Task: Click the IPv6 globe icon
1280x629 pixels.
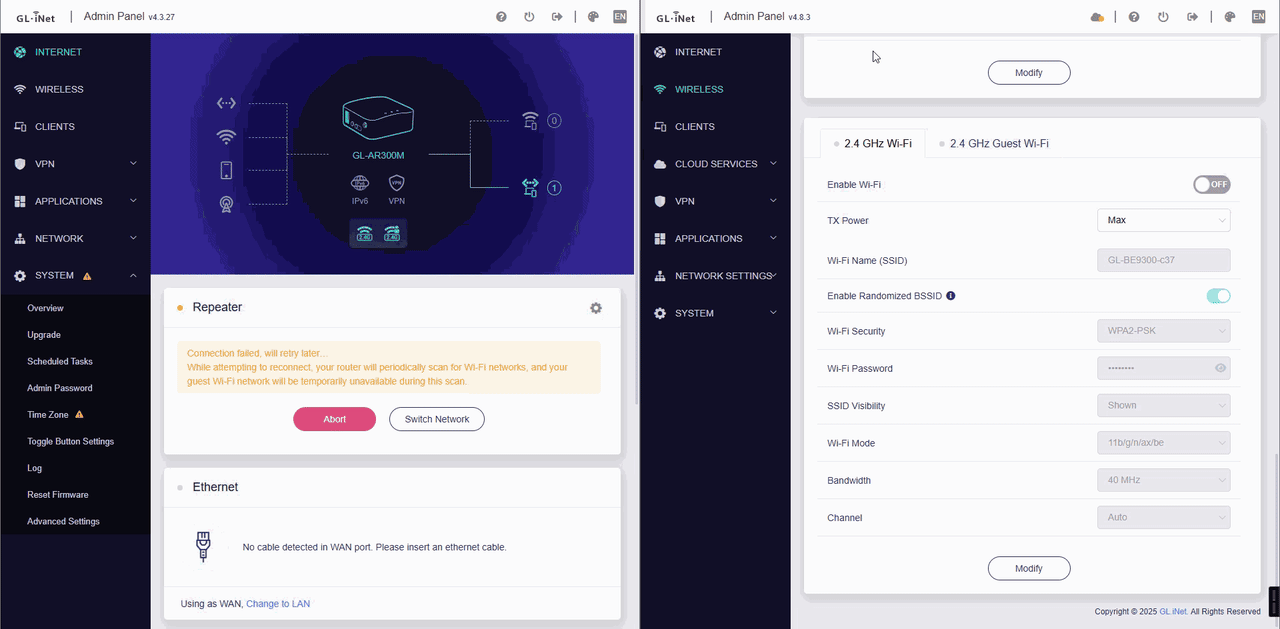Action: [360, 184]
